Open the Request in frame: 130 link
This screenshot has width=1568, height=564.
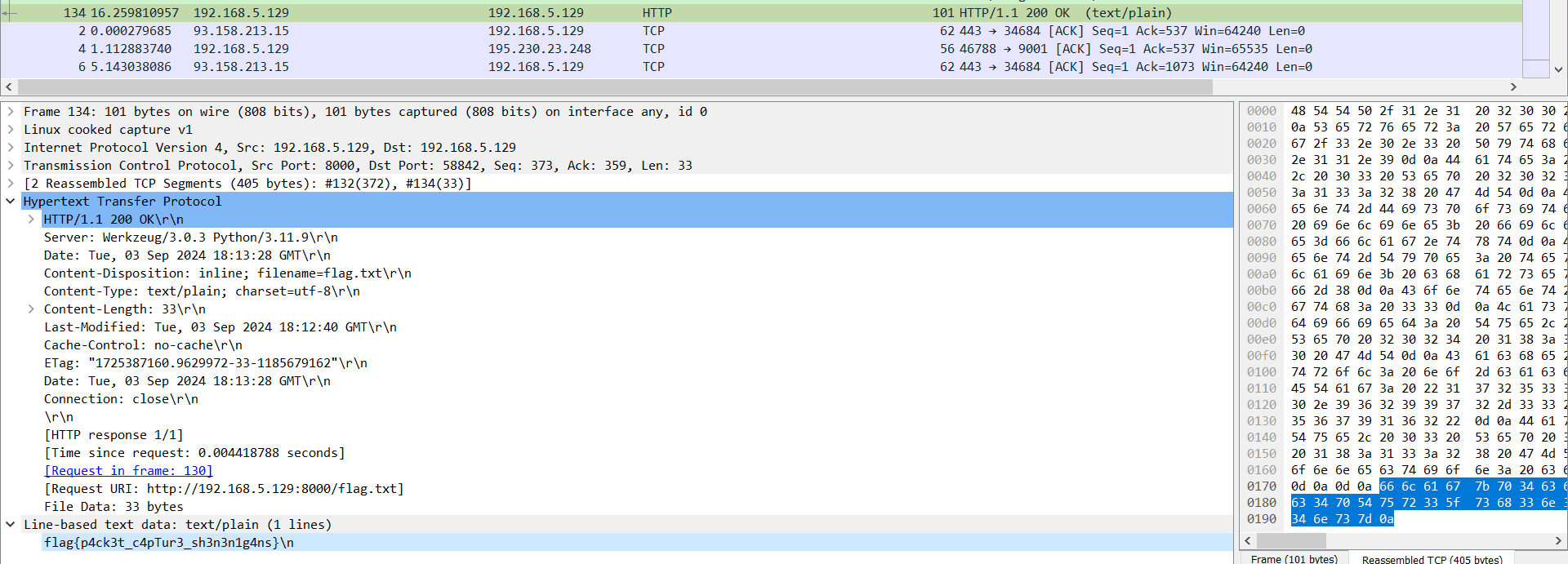click(128, 471)
